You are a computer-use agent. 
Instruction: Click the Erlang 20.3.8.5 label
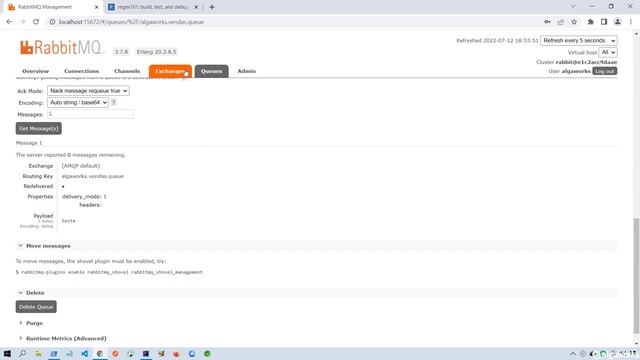(156, 52)
